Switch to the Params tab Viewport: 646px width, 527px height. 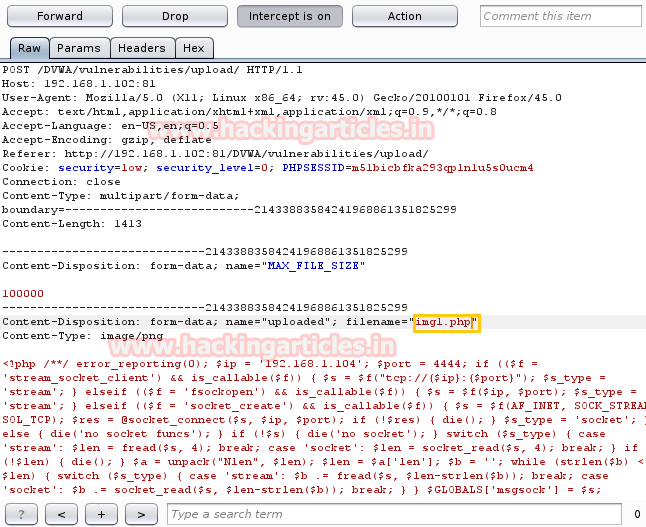79,48
